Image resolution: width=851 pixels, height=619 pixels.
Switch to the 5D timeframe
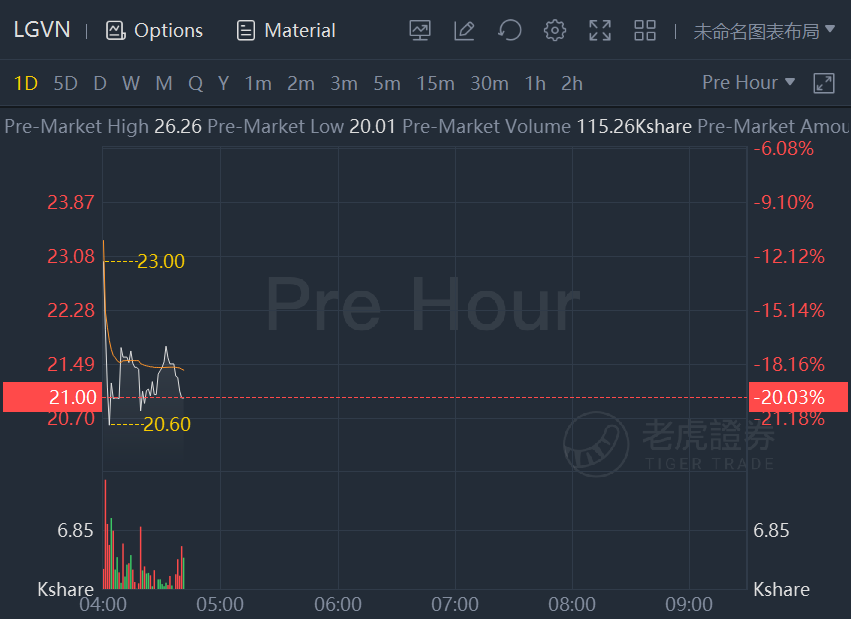click(65, 84)
